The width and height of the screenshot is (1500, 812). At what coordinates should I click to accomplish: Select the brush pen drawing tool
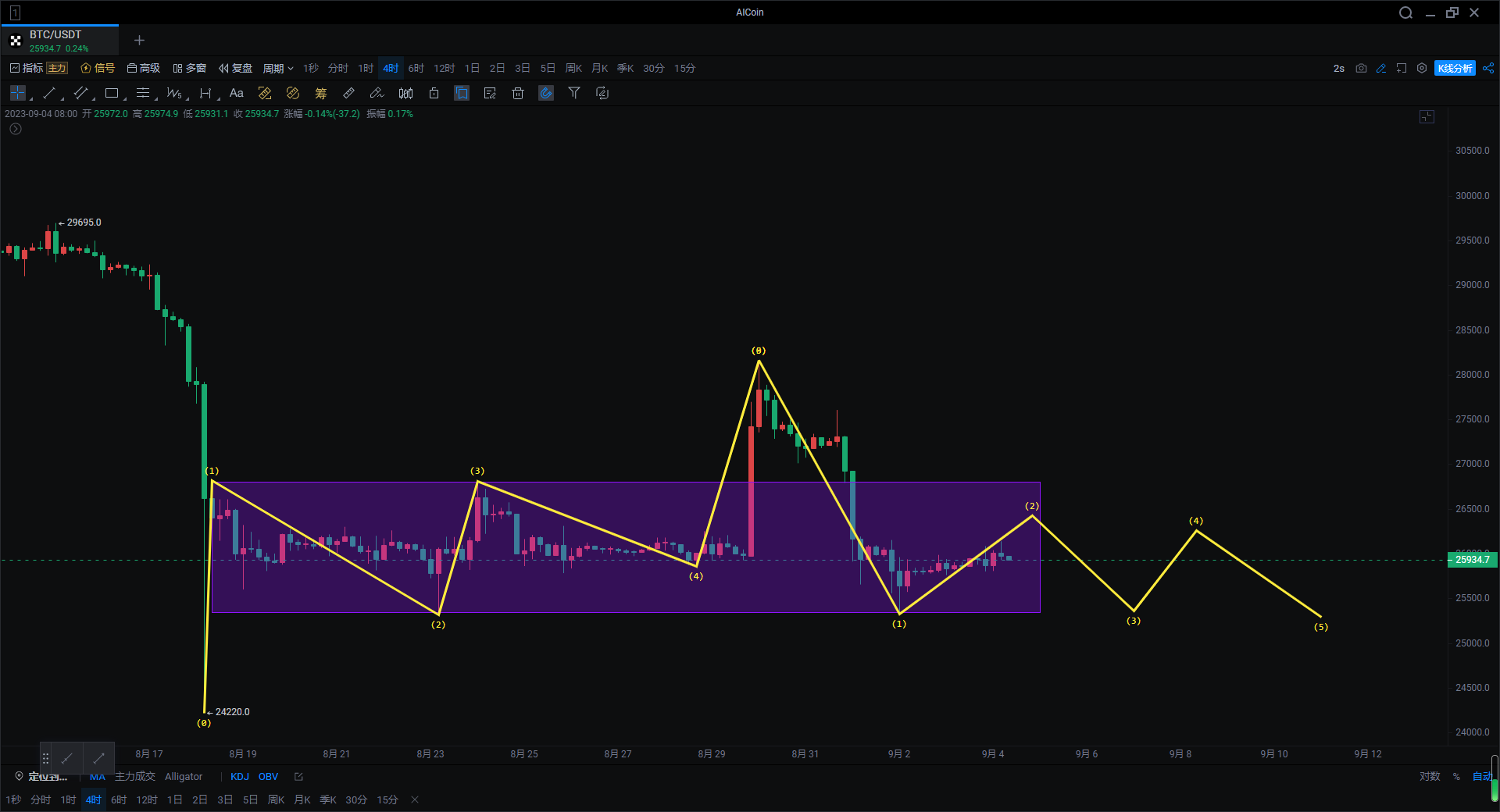(377, 93)
